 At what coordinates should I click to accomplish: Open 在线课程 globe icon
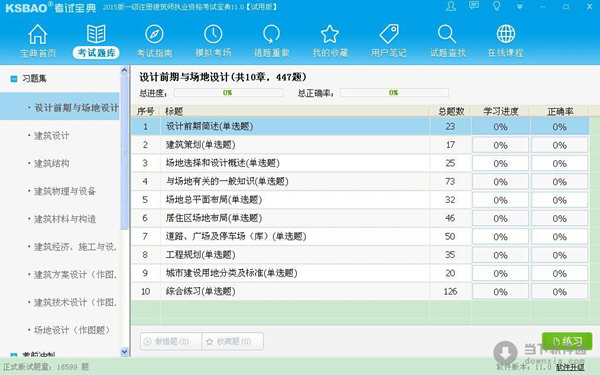(x=505, y=34)
